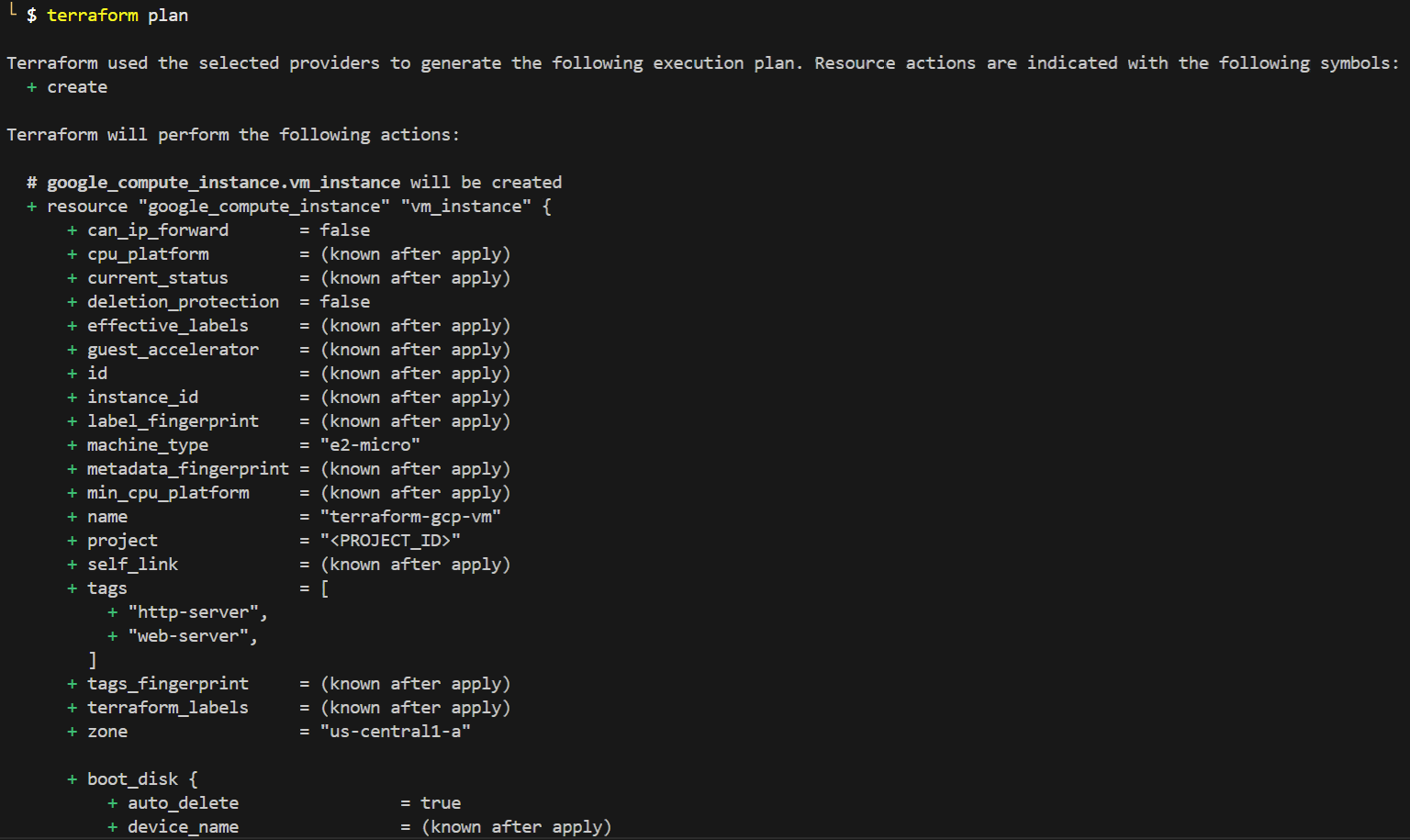Click the plus sign before guest_accelerator
1410x840 pixels.
point(72,350)
